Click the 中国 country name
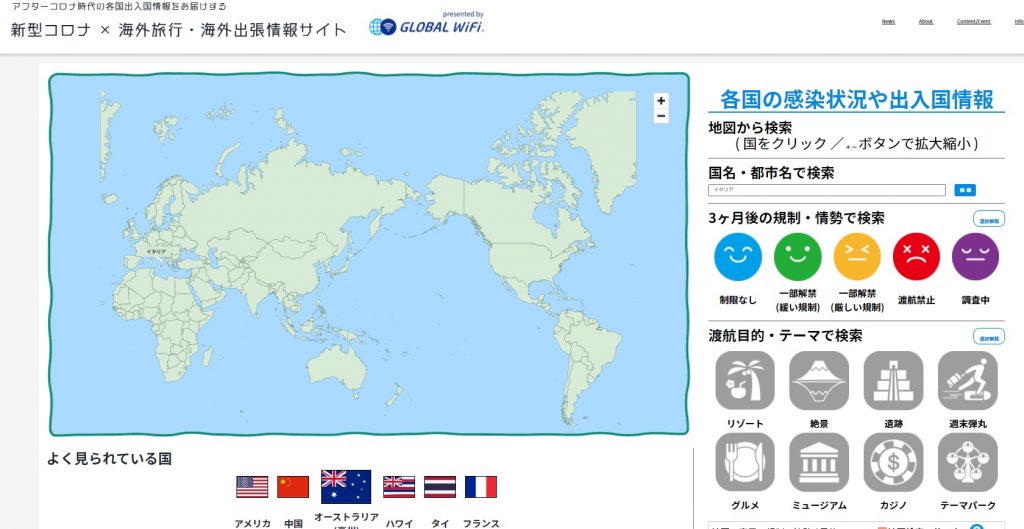Screen dimensions: 1024x529 pos(293,523)
